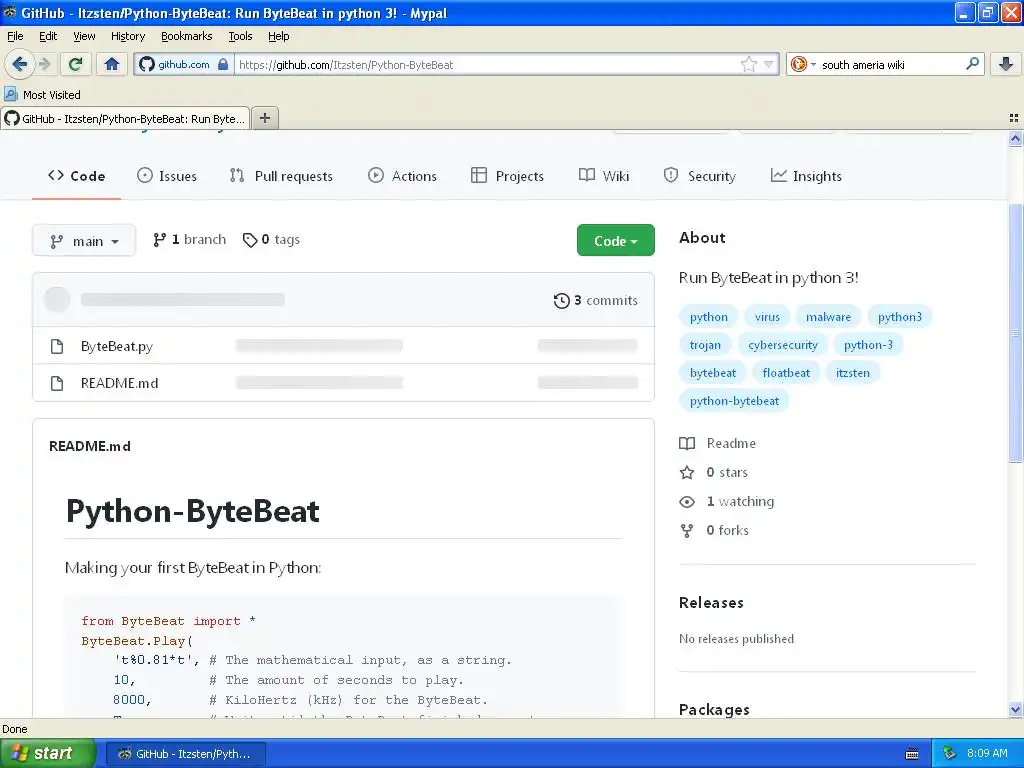
Task: Click the virus topic tag
Action: point(767,317)
